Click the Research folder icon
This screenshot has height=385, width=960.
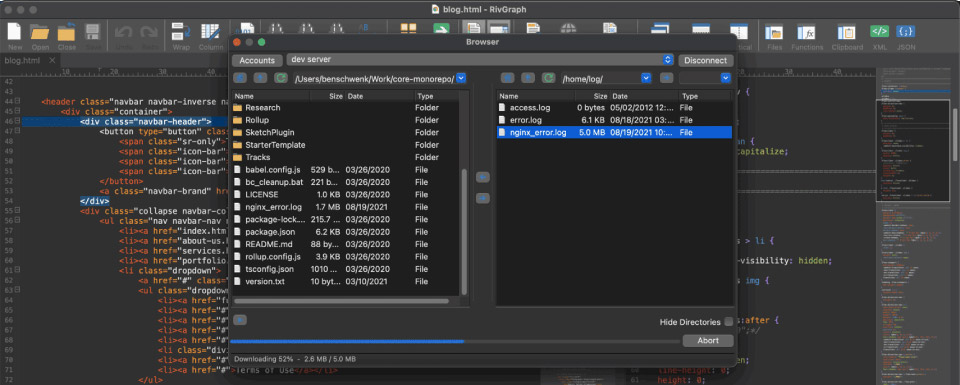238,108
